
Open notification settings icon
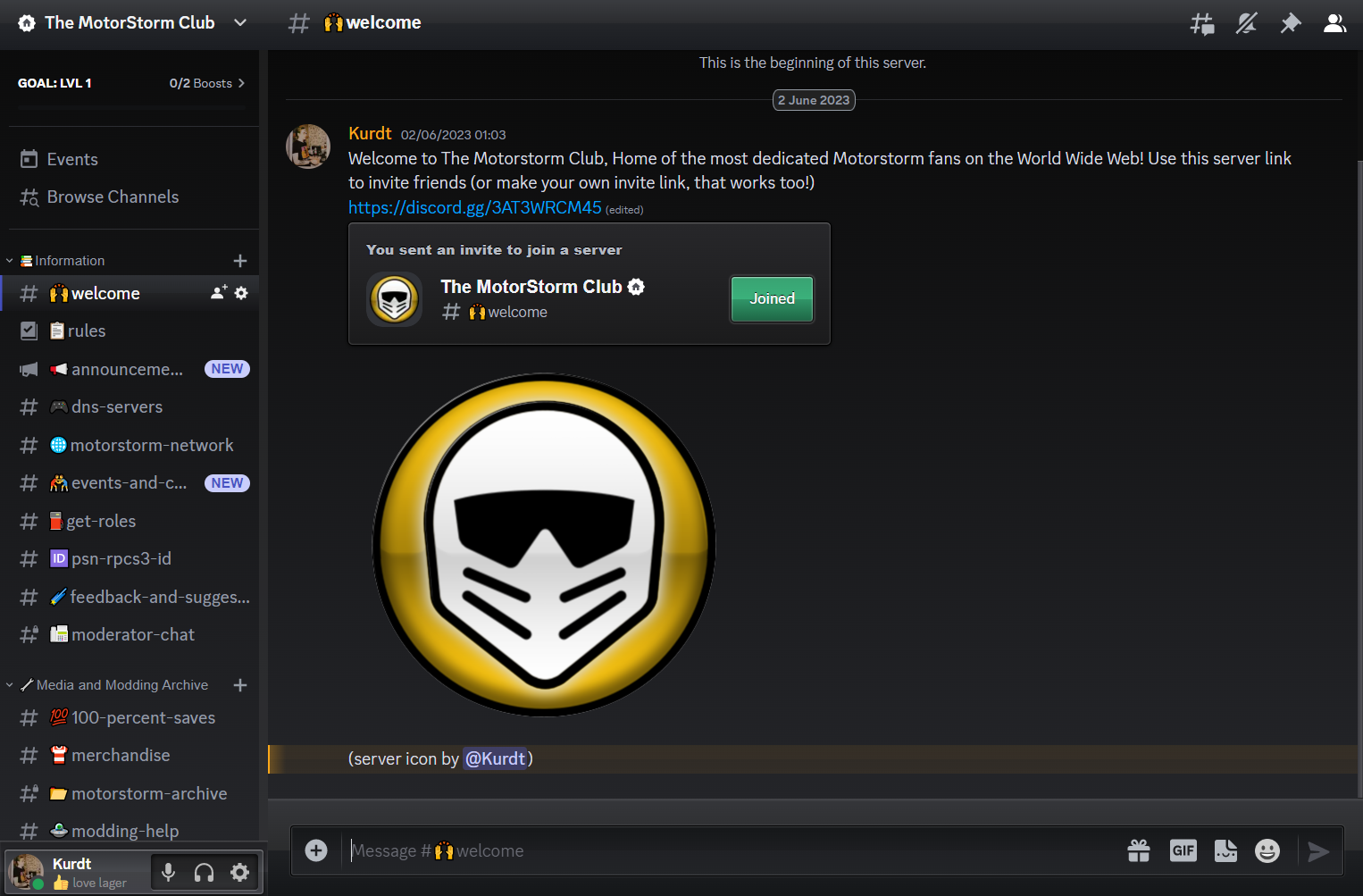[1246, 22]
